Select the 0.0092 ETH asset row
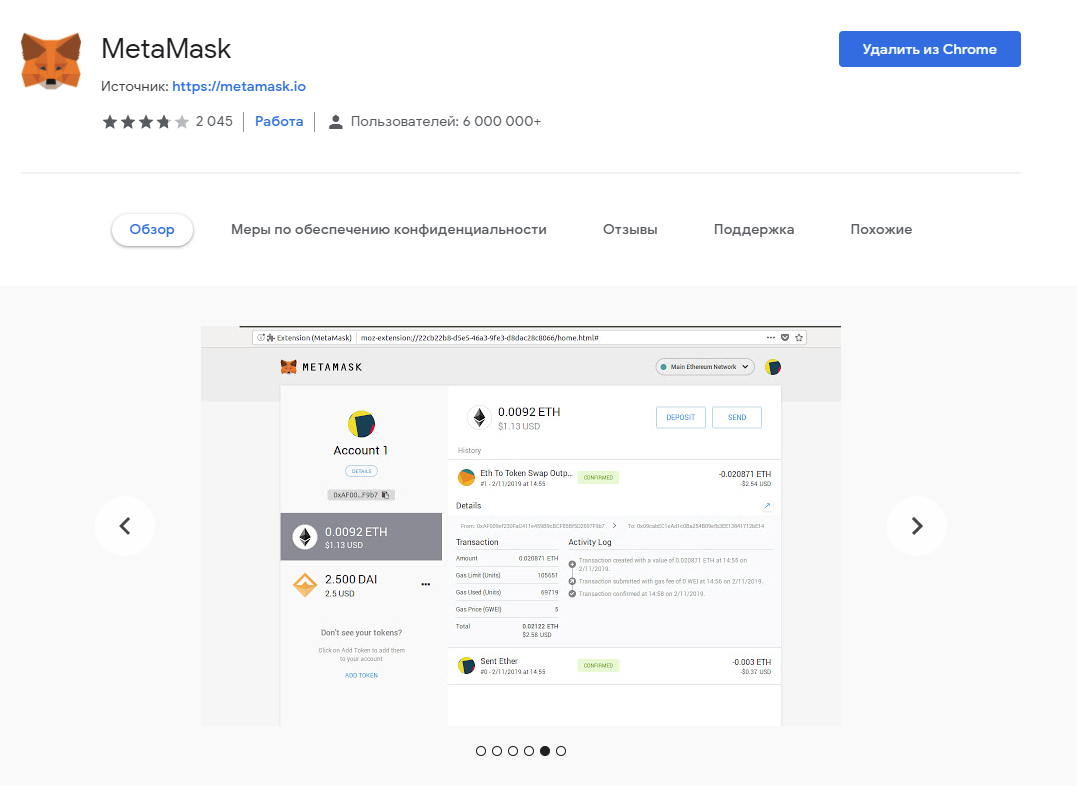This screenshot has width=1077, height=786. (x=361, y=537)
